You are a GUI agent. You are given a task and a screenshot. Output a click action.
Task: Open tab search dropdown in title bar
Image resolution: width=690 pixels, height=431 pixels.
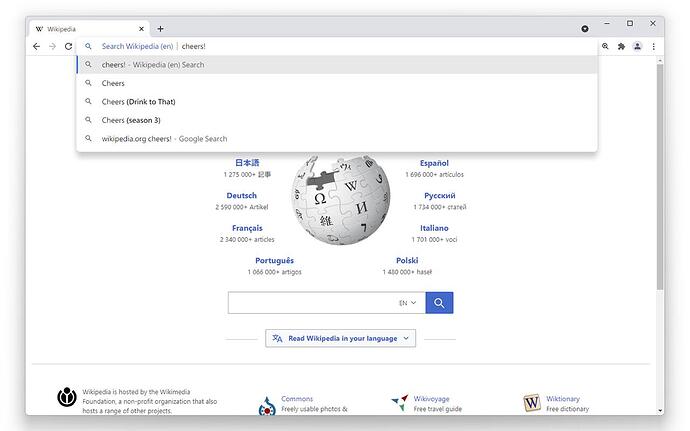(585, 29)
